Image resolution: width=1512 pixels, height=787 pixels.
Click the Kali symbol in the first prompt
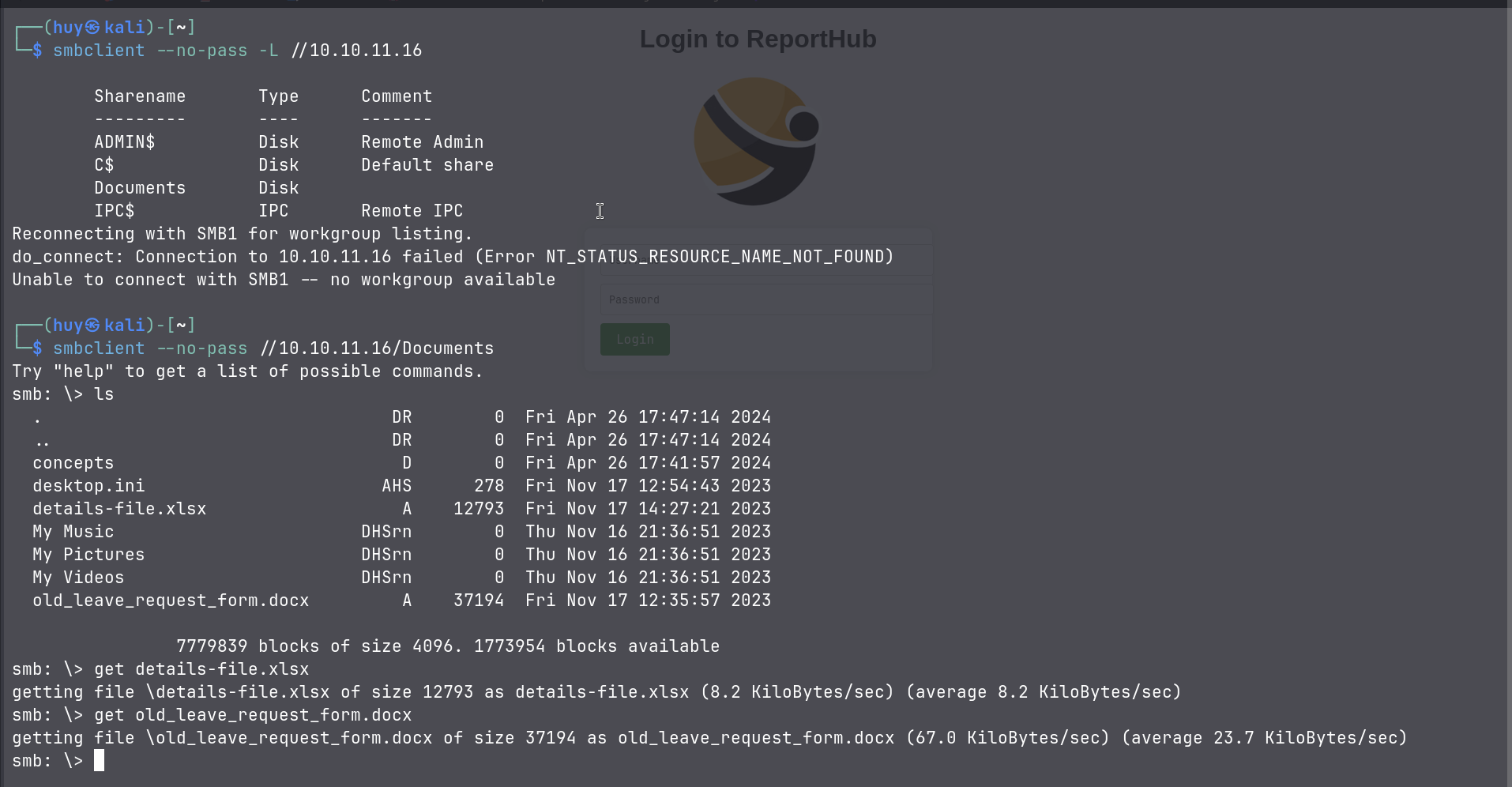point(92,28)
